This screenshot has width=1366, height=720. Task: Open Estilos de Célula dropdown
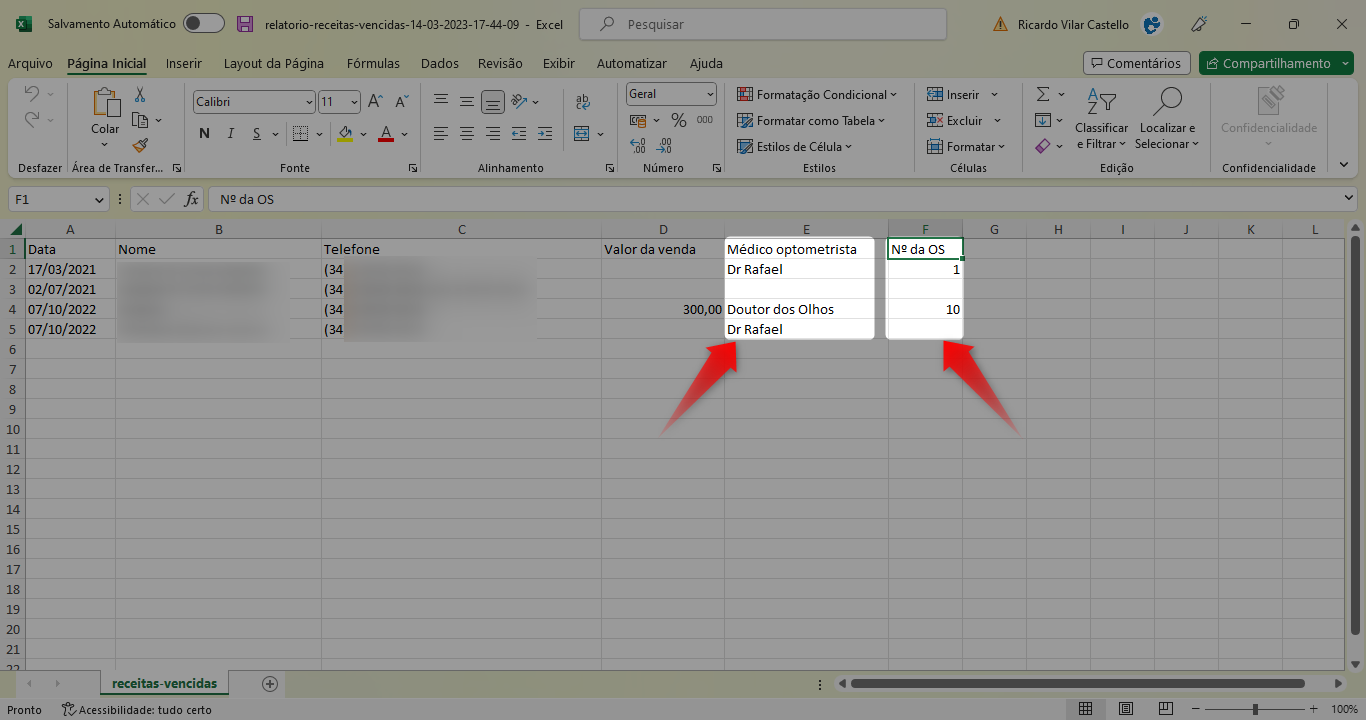[x=794, y=147]
